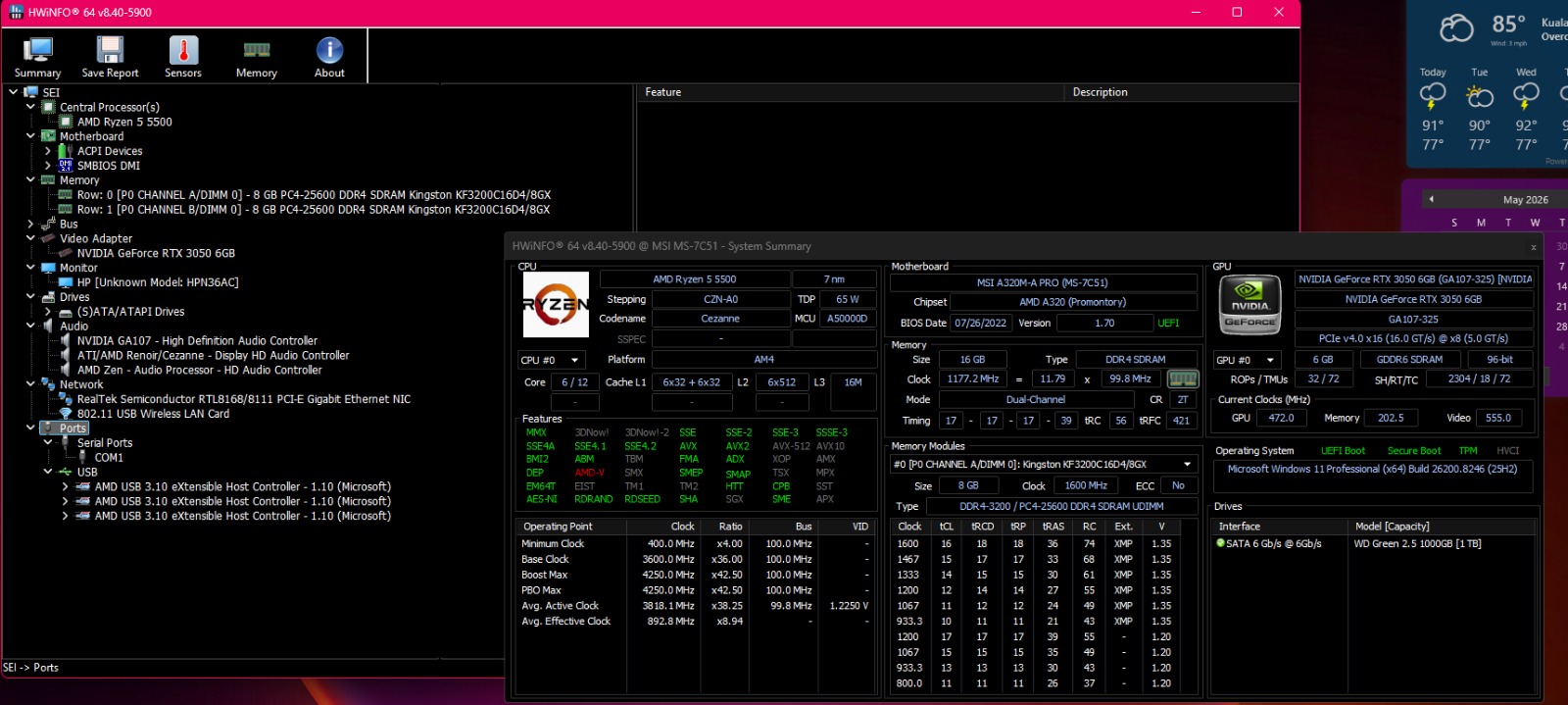This screenshot has height=705, width=1568.
Task: Click the green memory module icon
Action: tap(1183, 378)
